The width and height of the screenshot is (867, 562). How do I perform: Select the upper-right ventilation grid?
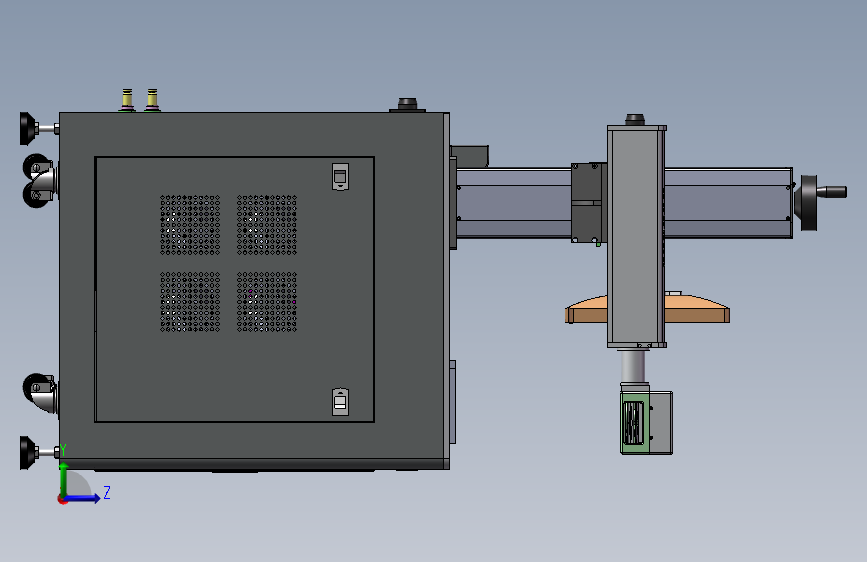(267, 225)
